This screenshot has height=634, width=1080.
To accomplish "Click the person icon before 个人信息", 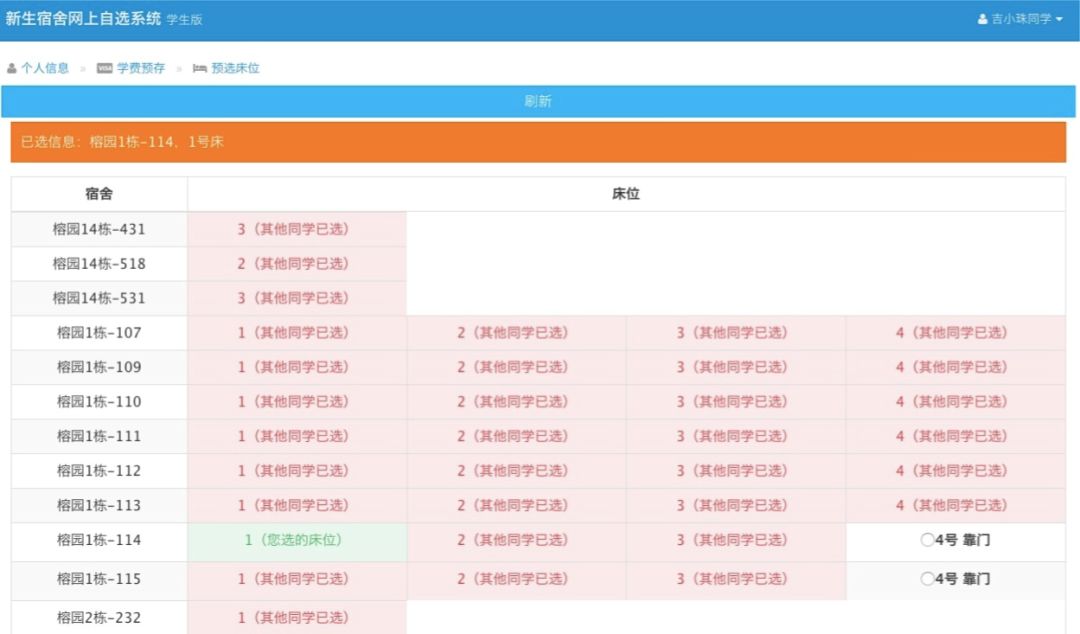I will click(12, 68).
